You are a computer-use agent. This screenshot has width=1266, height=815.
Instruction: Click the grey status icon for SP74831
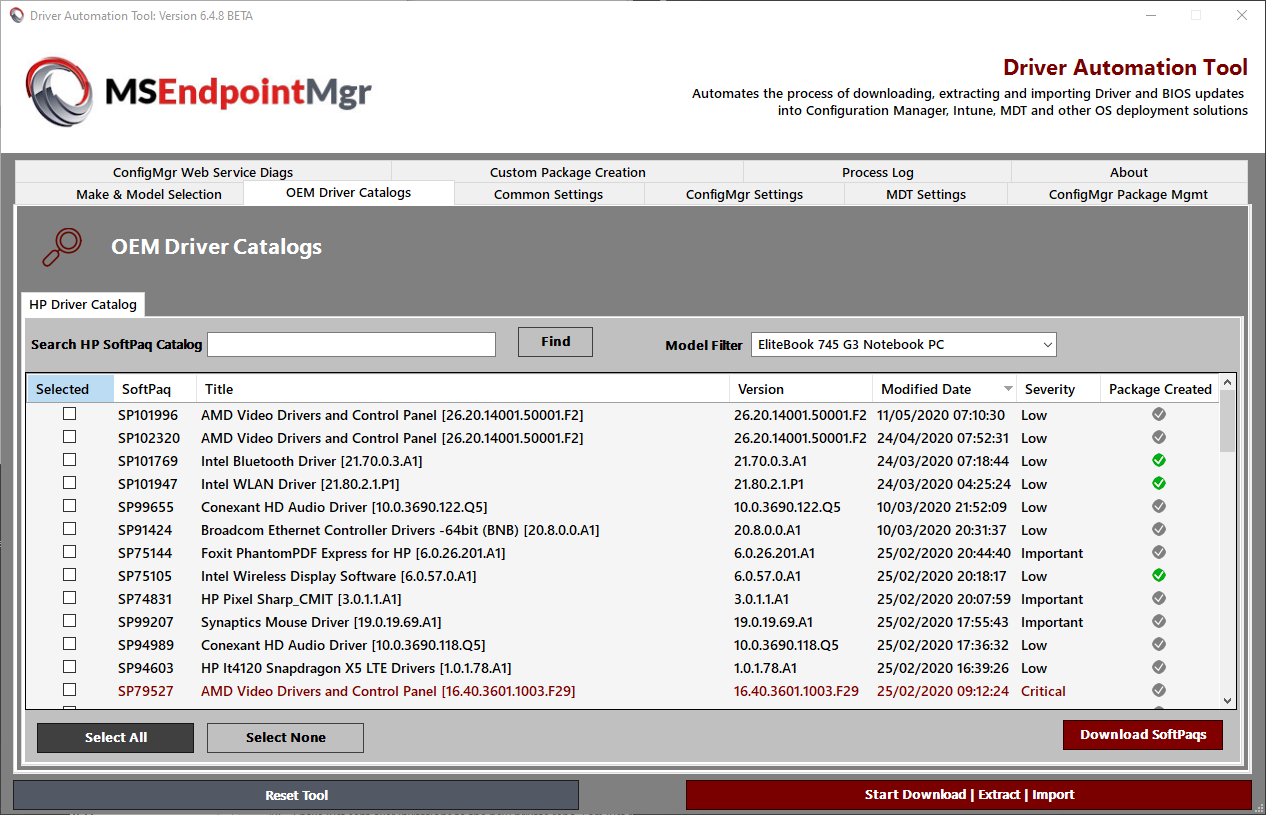tap(1159, 598)
